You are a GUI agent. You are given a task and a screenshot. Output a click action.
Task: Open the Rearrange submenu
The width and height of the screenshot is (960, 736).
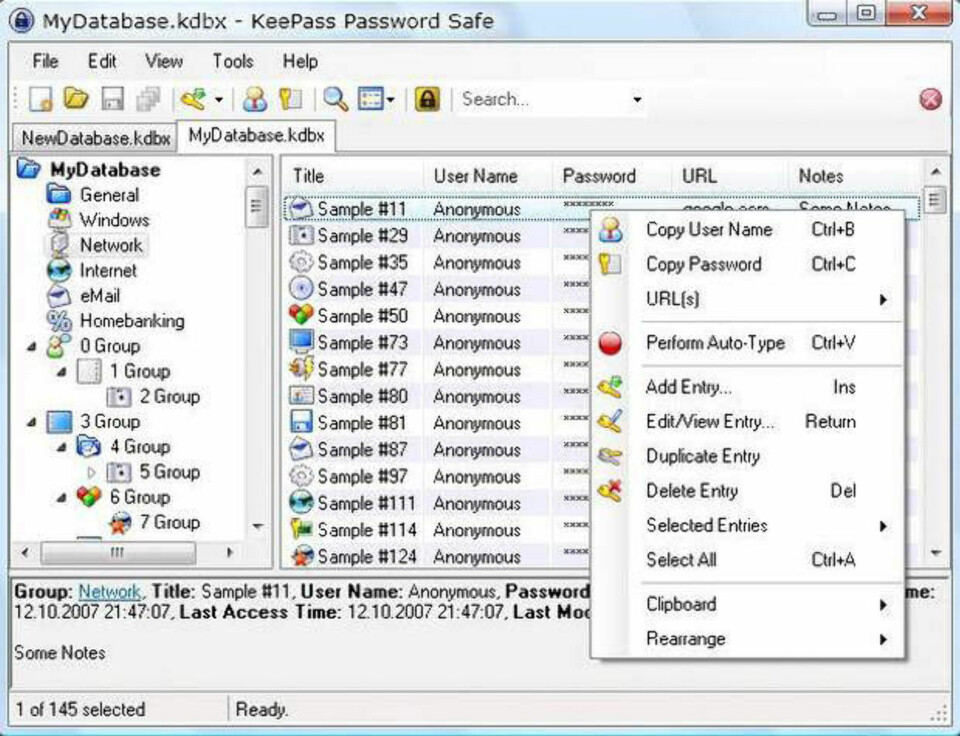748,639
